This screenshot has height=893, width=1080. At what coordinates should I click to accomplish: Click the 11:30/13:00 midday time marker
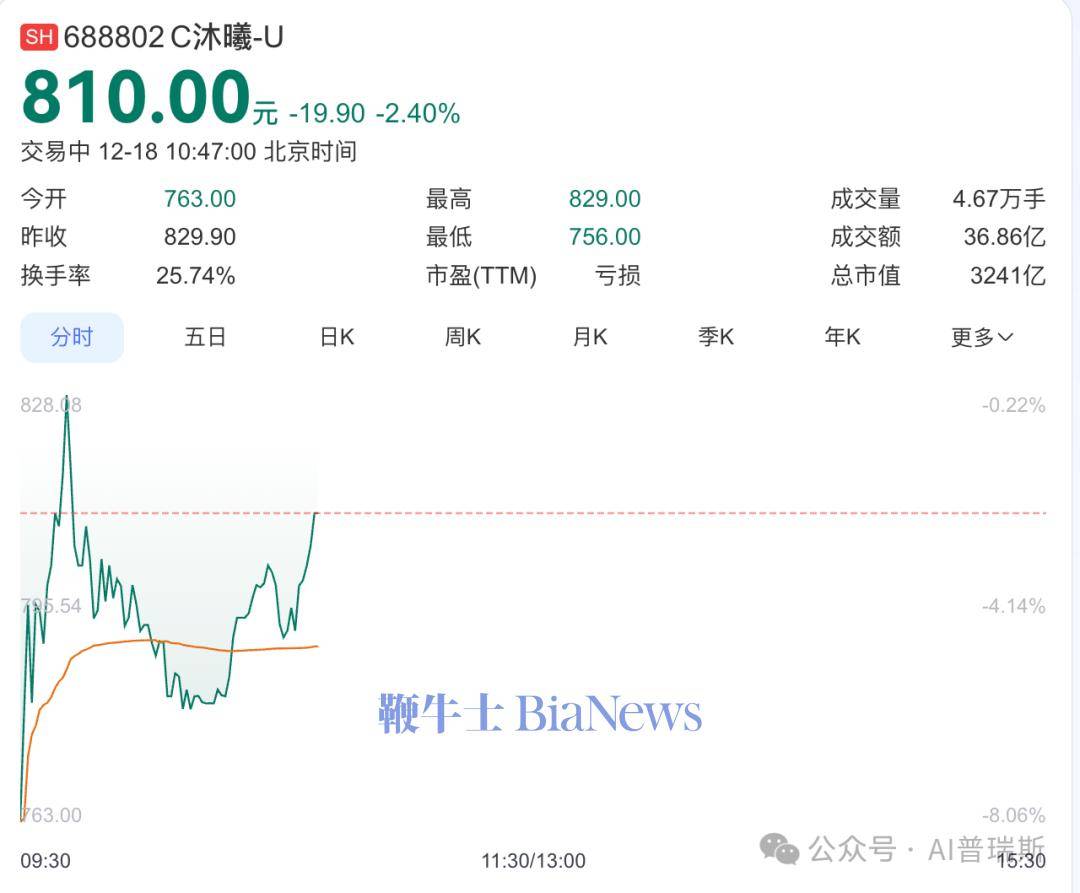click(x=533, y=860)
